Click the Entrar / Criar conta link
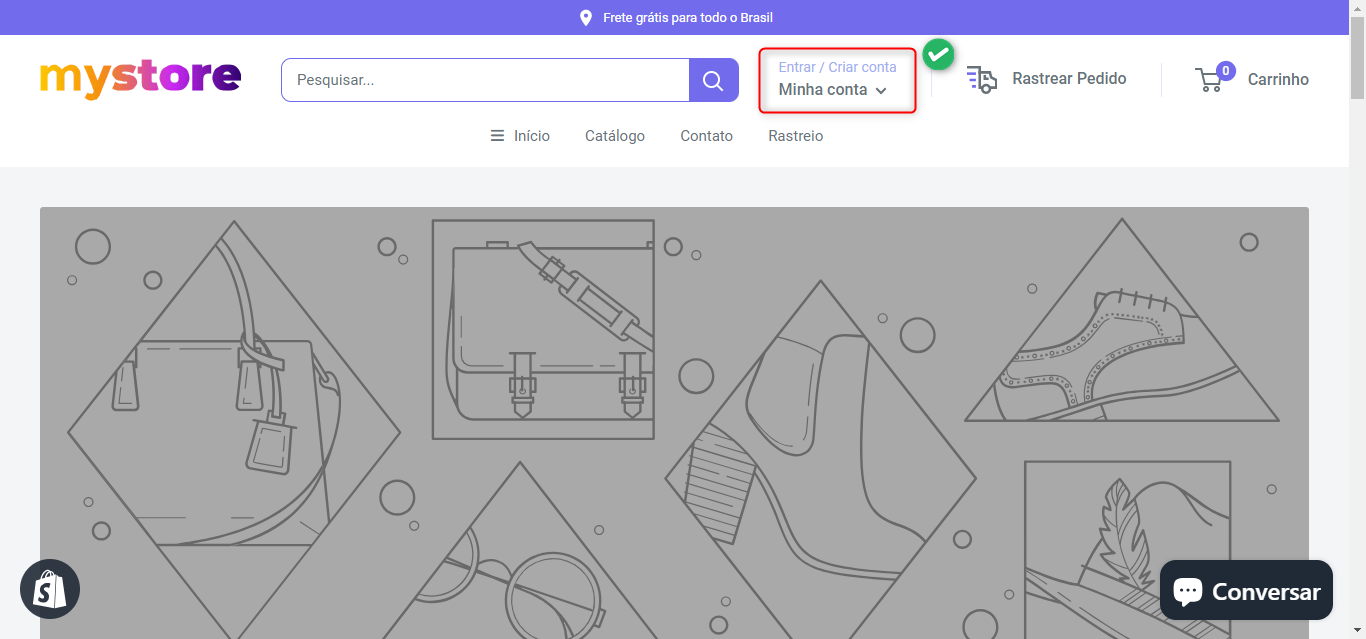 837,67
